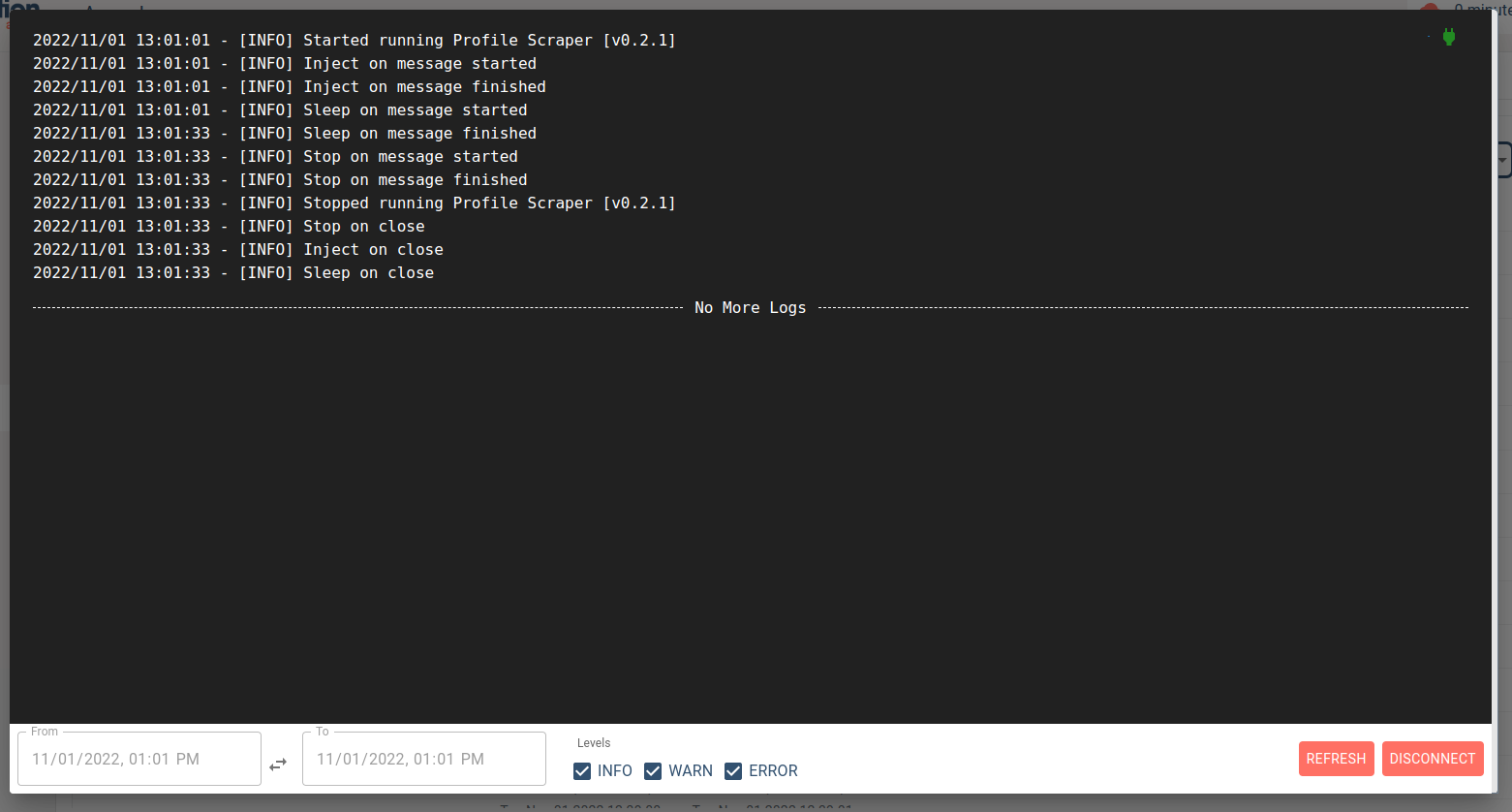Click the swap arrows between From and To
1512x812 pixels.
pos(278,765)
